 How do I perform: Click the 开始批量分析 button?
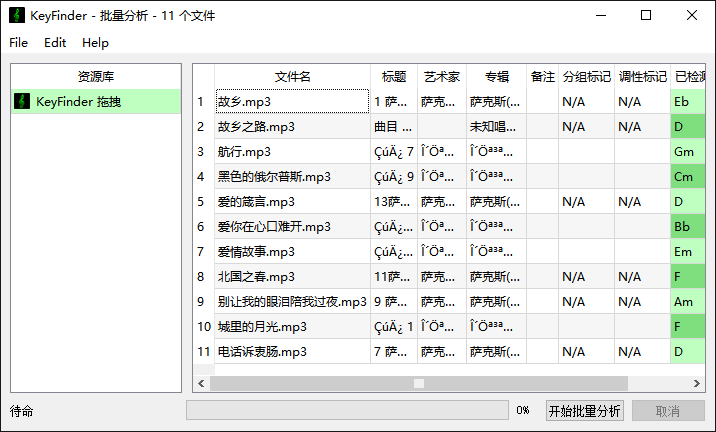[x=585, y=411]
